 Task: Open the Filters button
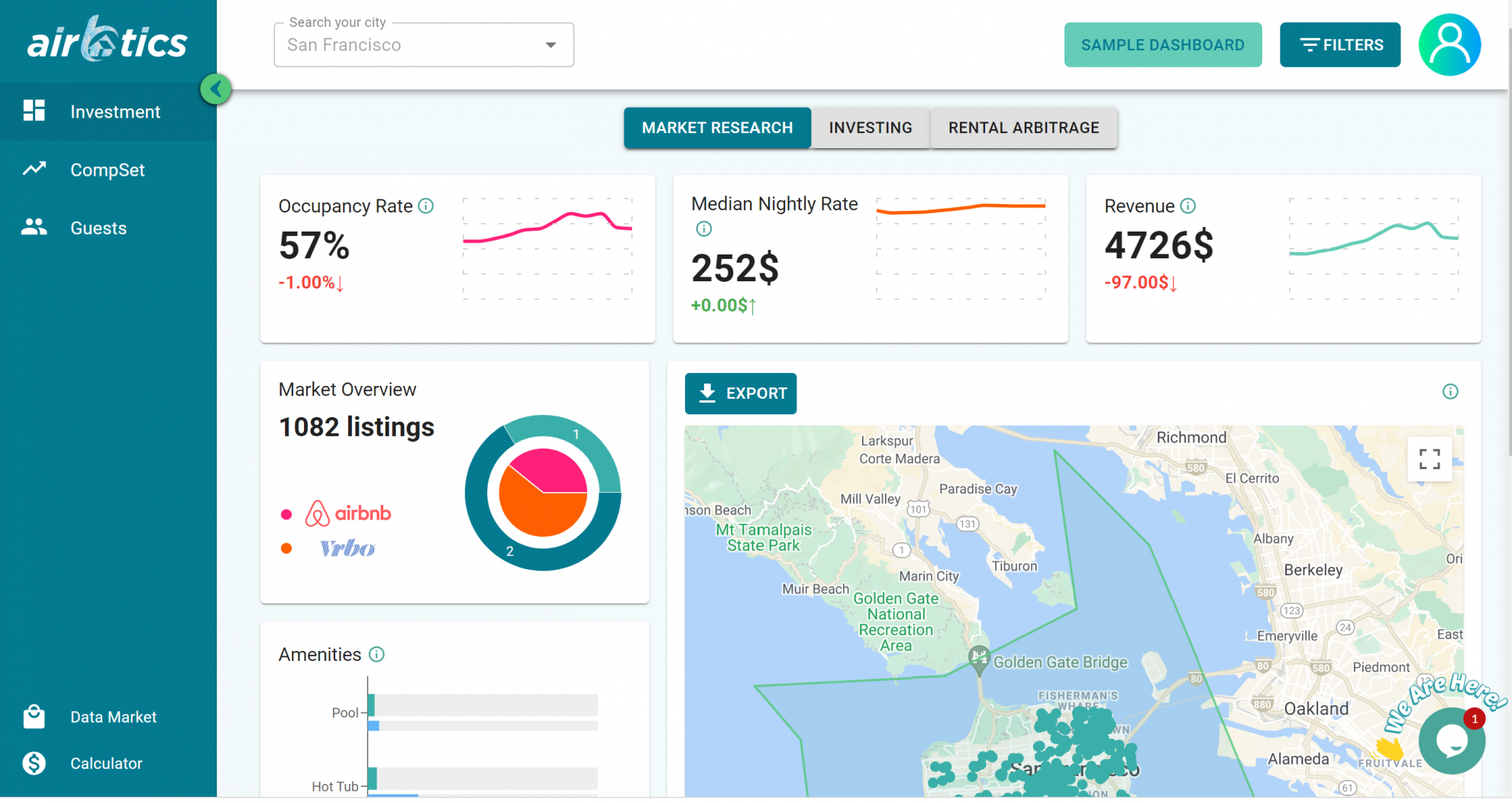point(1340,45)
